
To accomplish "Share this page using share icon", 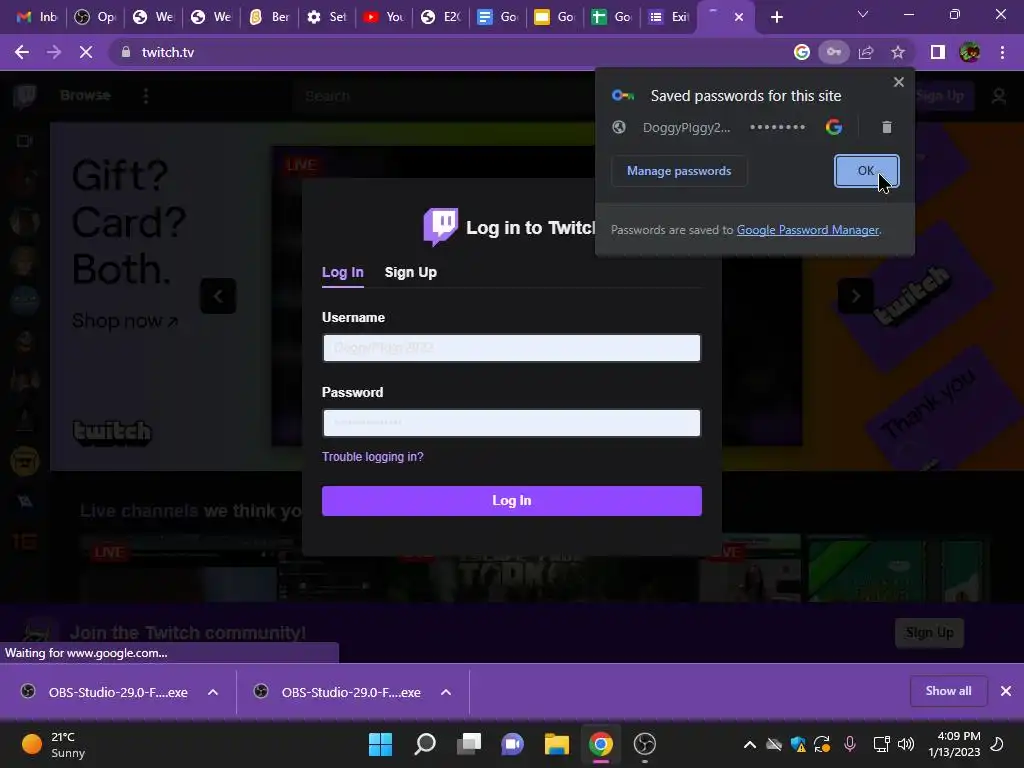I will pyautogui.click(x=867, y=52).
